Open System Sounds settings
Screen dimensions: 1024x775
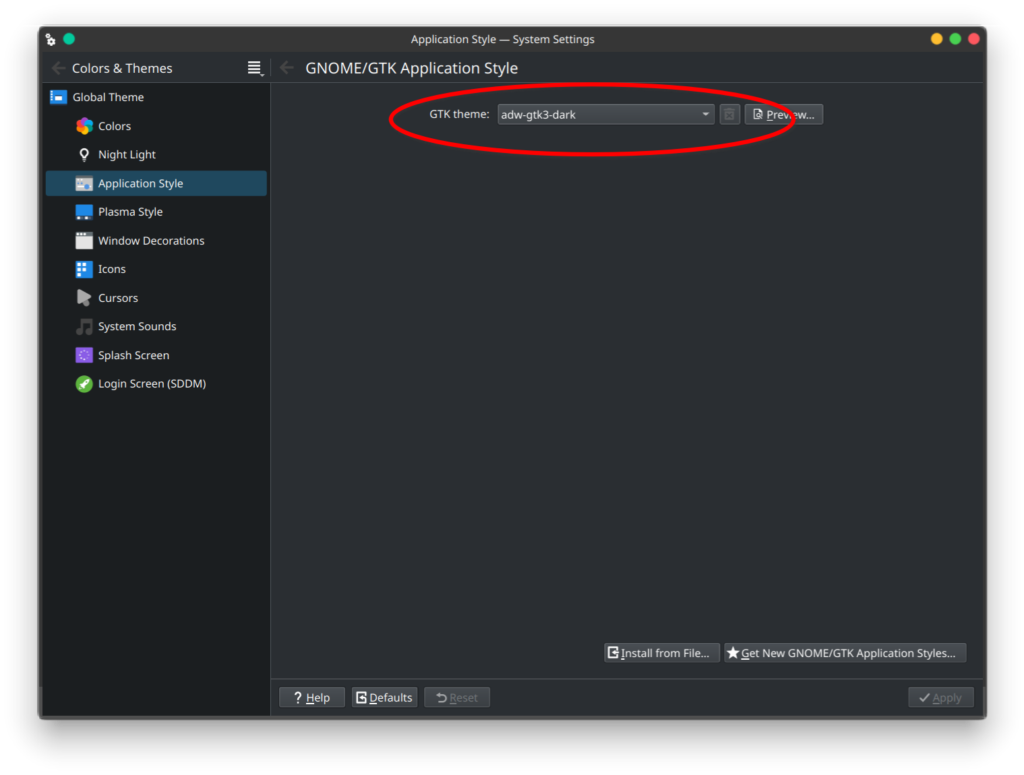coord(136,327)
